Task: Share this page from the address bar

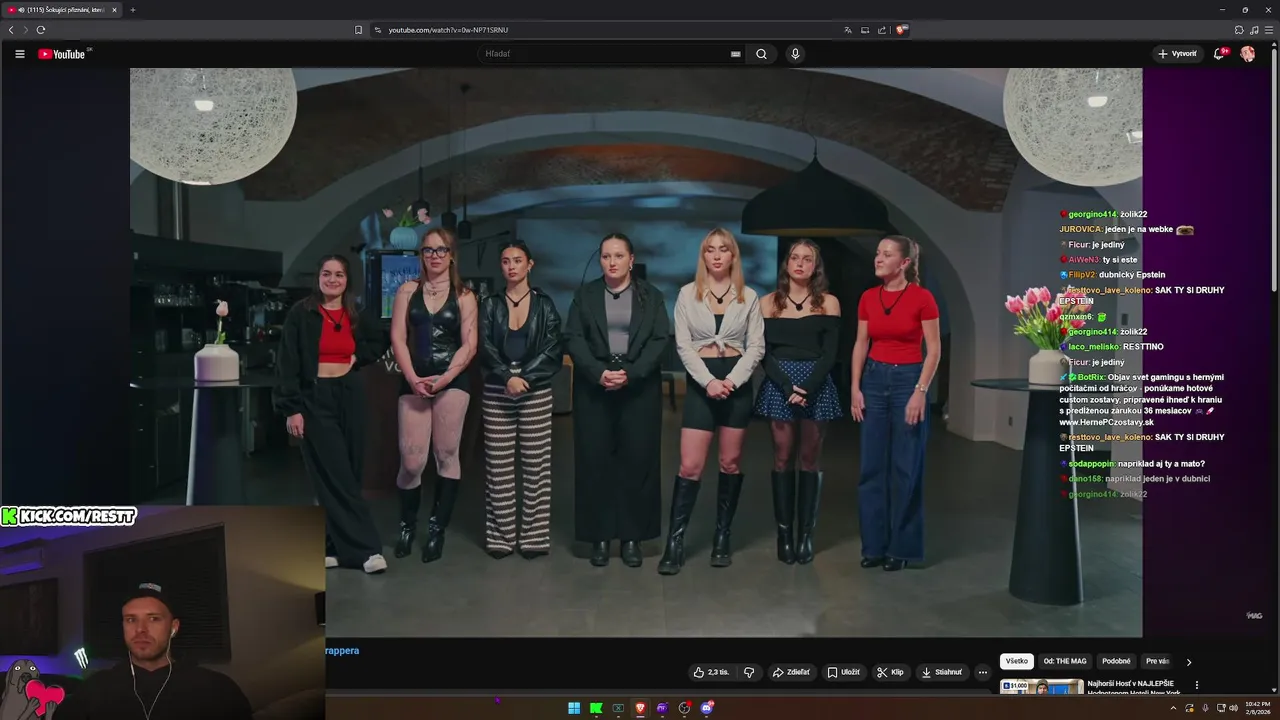Action: (x=882, y=30)
